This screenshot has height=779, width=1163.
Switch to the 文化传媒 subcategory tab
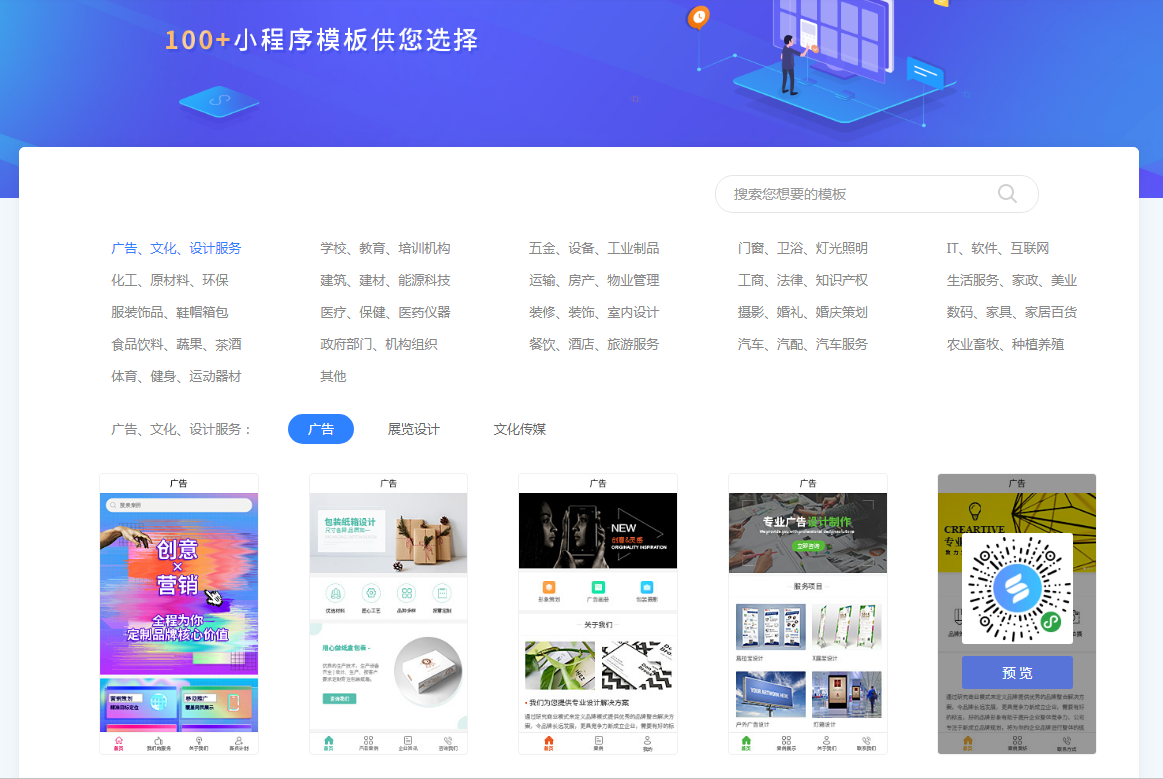pos(519,429)
